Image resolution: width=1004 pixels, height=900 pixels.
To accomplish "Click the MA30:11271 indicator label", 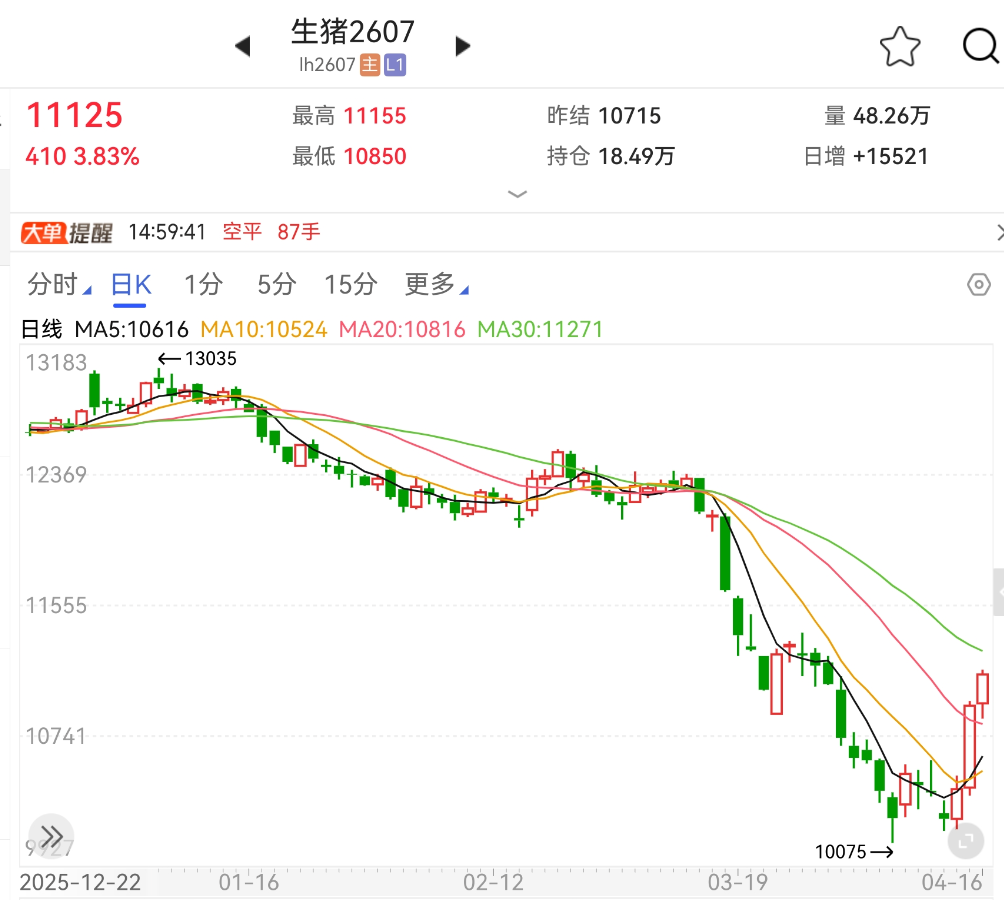I will (540, 329).
